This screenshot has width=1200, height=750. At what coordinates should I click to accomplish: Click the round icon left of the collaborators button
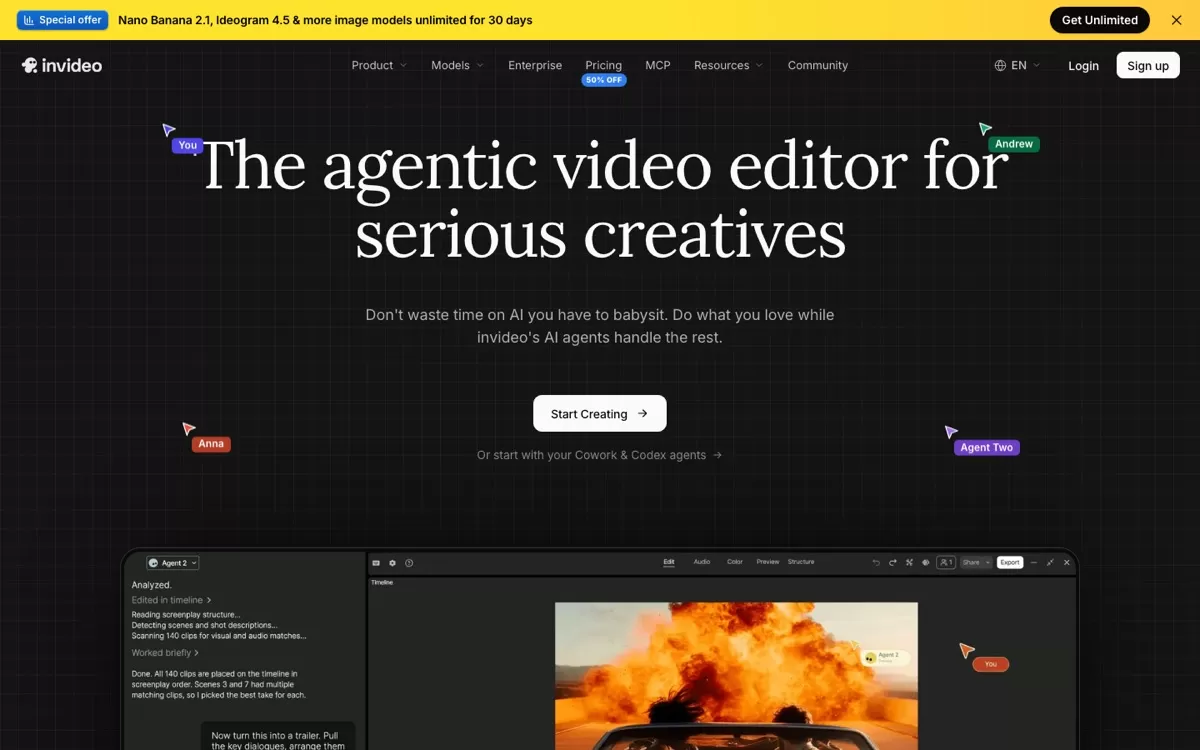[925, 563]
